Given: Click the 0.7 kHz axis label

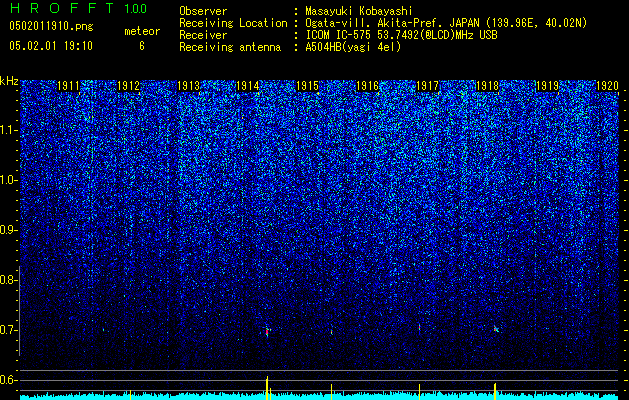Looking at the screenshot, I should click(8, 330).
